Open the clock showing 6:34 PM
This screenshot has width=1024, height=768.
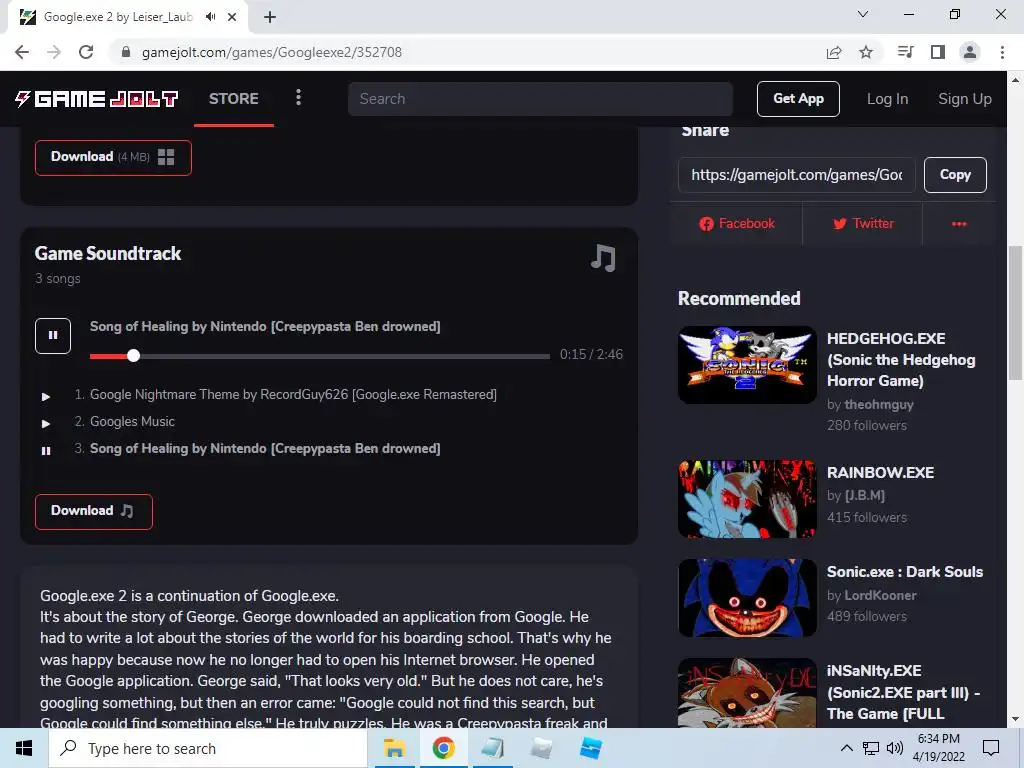point(938,748)
